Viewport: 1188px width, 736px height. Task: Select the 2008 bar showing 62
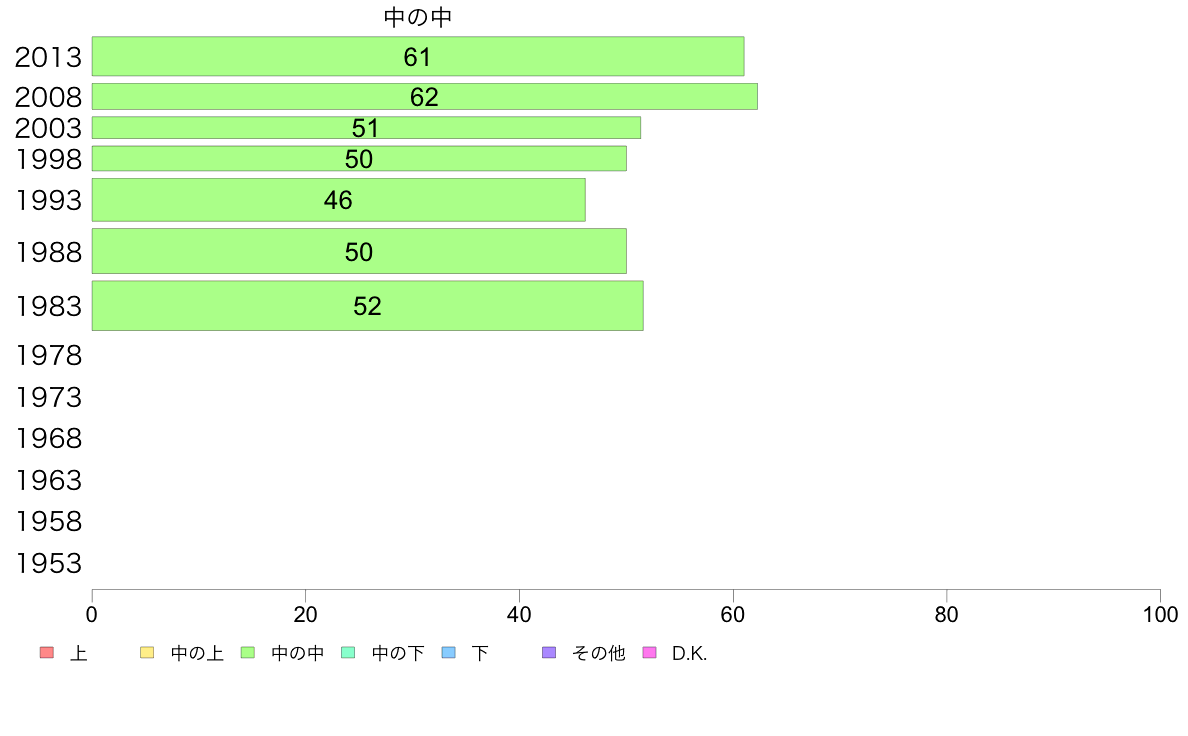coord(424,96)
